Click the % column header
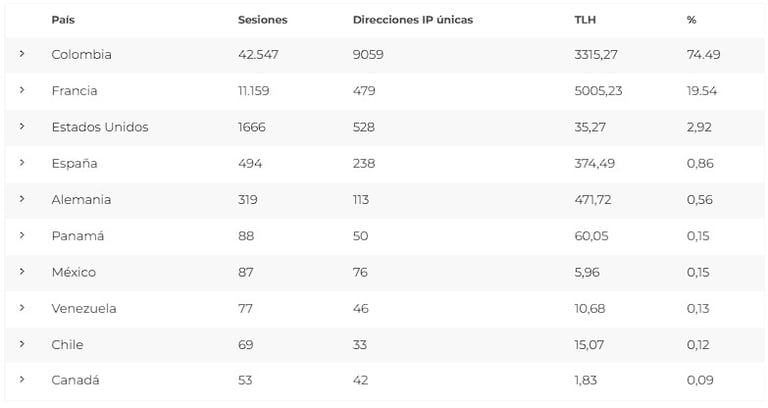This screenshot has height=408, width=768. (692, 20)
